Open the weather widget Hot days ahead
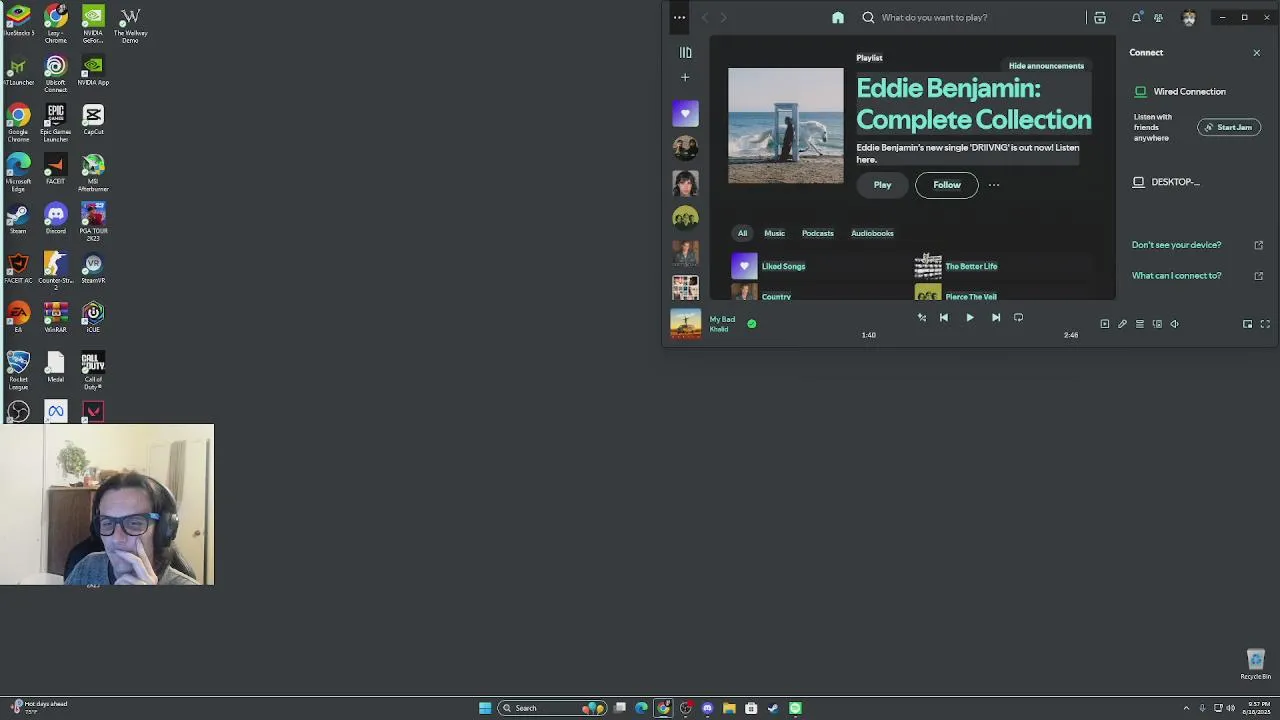This screenshot has width=1280, height=720. [x=38, y=707]
